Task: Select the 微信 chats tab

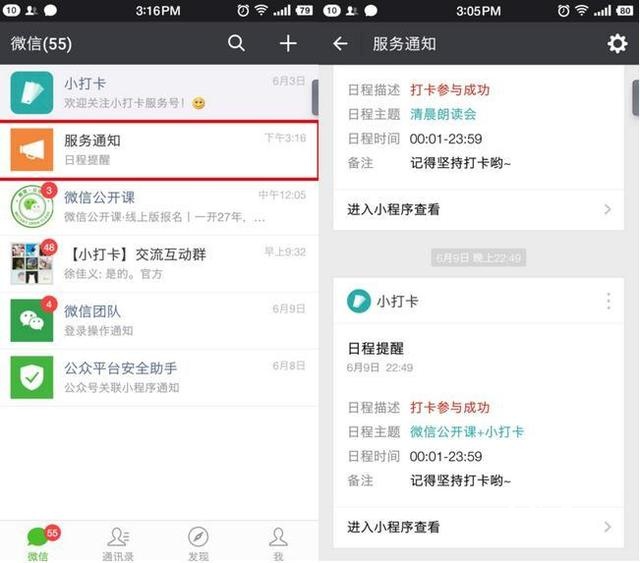Action: pyautogui.click(x=38, y=543)
